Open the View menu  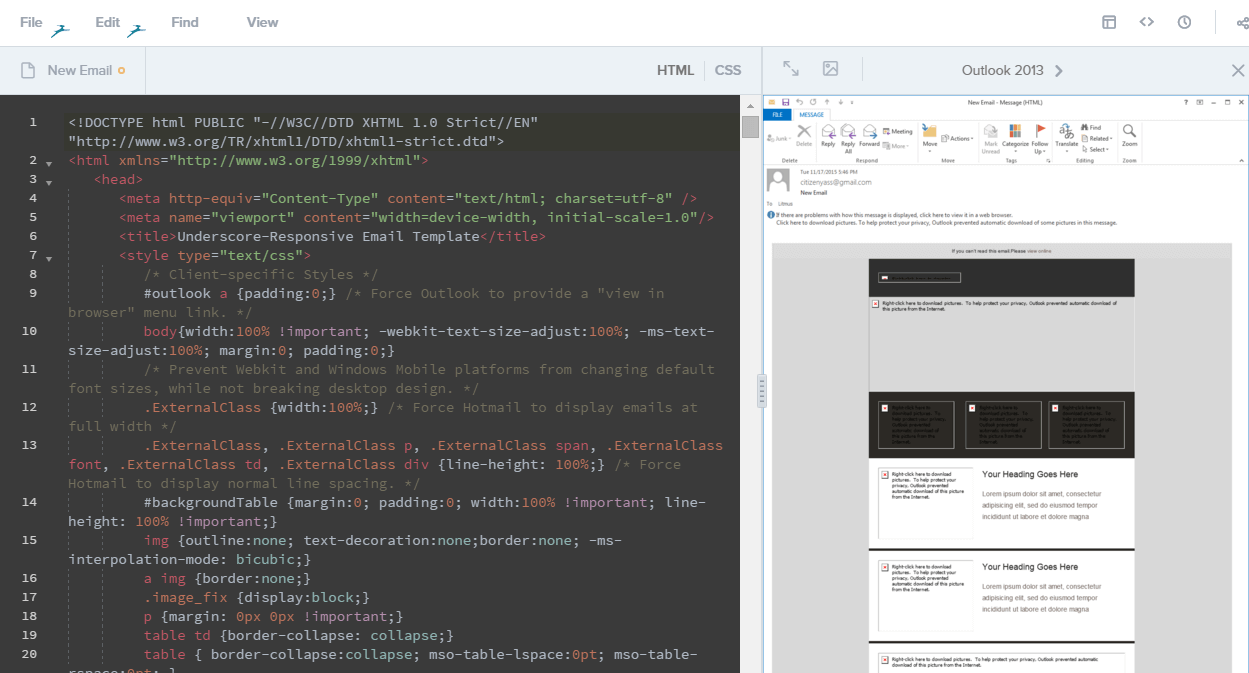[x=262, y=22]
